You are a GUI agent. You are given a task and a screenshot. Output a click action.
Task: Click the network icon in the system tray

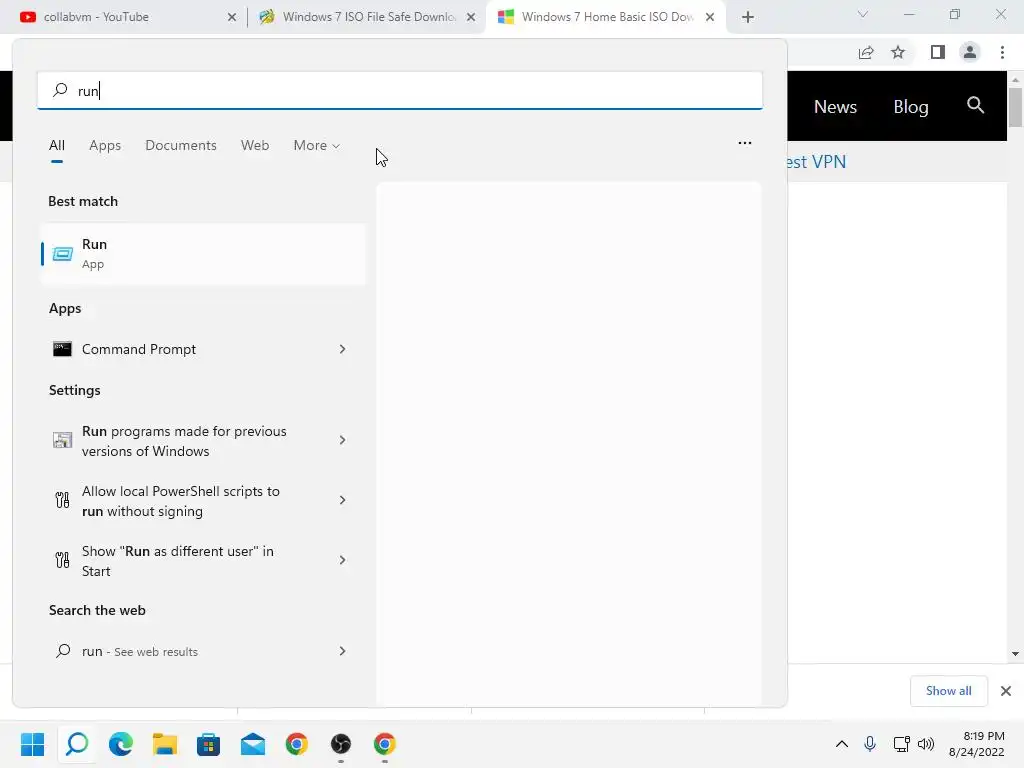tap(901, 744)
